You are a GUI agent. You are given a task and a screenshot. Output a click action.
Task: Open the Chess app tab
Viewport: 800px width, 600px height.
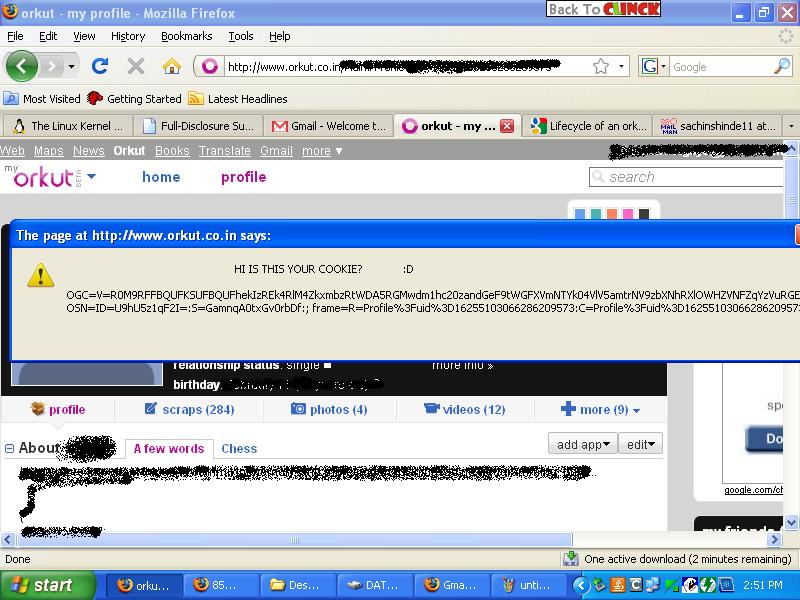click(239, 449)
